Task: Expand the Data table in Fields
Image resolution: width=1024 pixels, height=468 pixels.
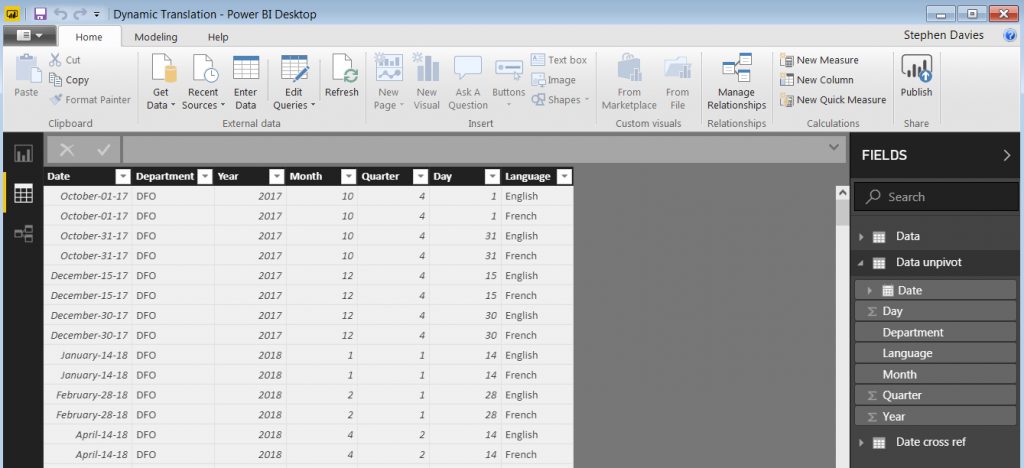Action: 861,237
